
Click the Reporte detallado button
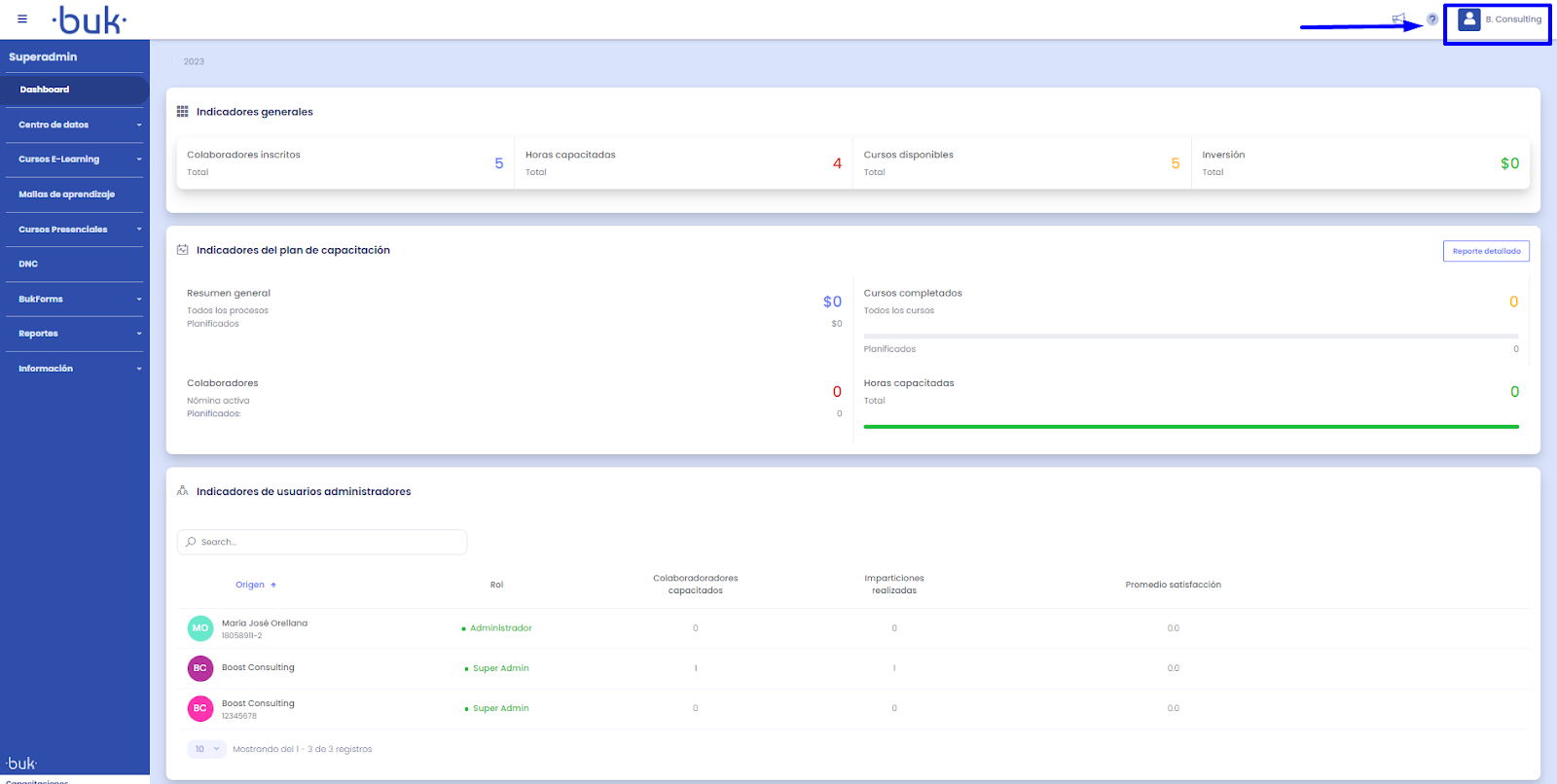(x=1485, y=251)
